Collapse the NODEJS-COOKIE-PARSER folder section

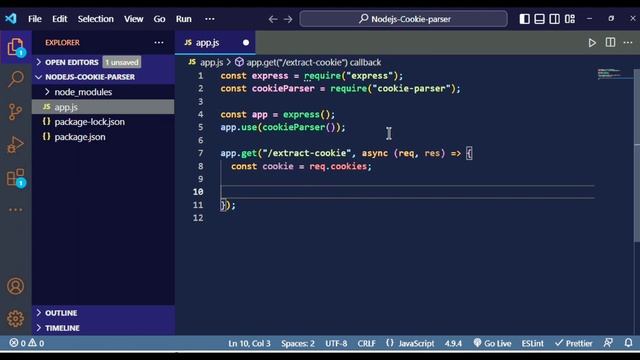pos(103,77)
